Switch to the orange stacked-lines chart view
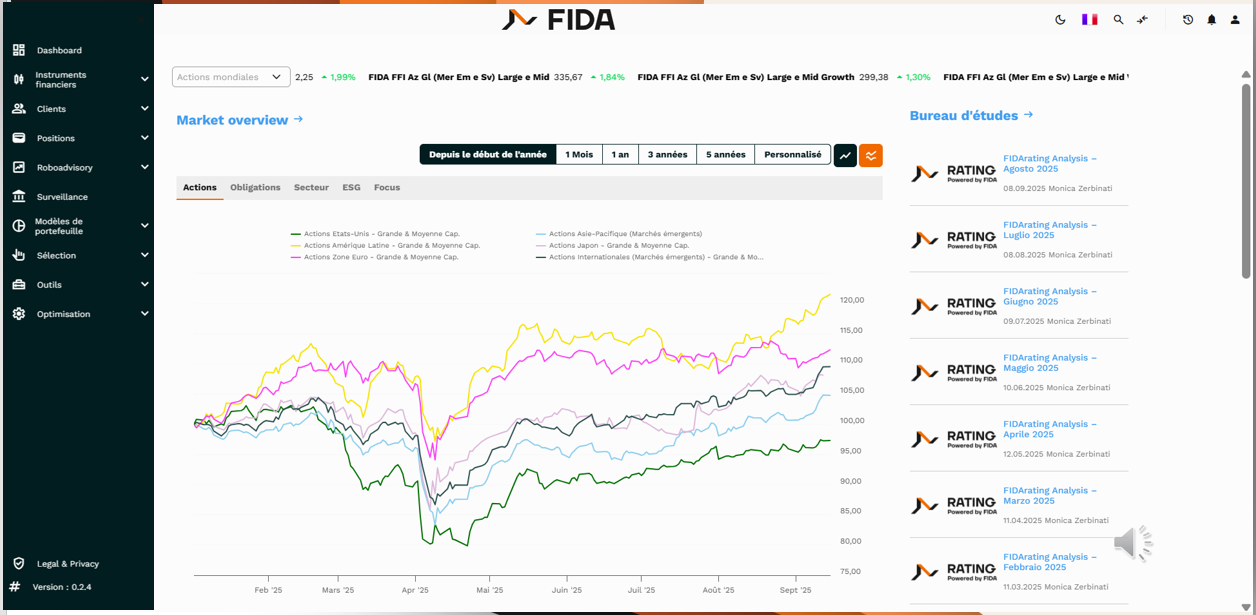The image size is (1256, 615). coord(871,155)
